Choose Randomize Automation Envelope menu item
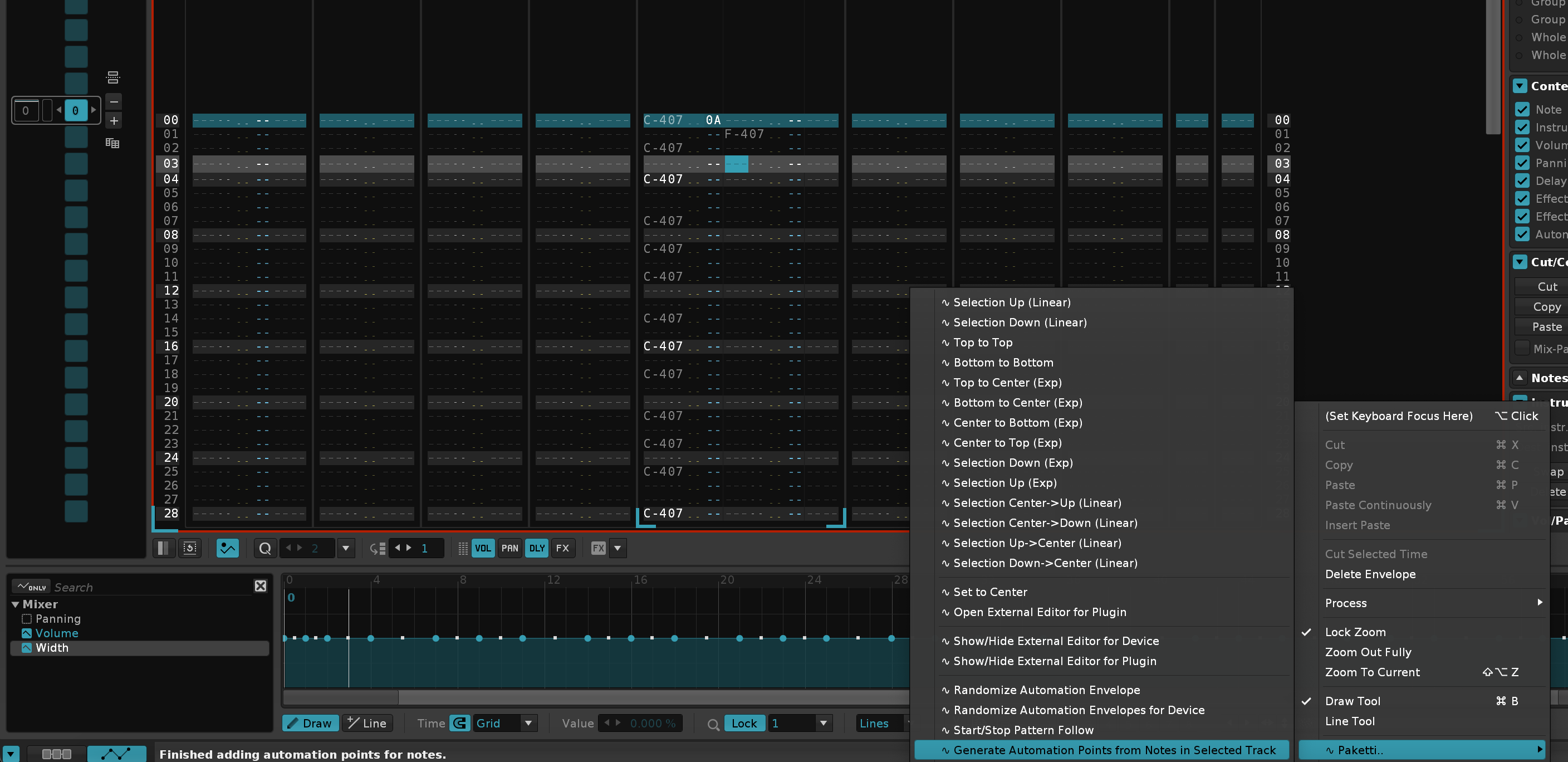The image size is (1568, 762). 1046,690
